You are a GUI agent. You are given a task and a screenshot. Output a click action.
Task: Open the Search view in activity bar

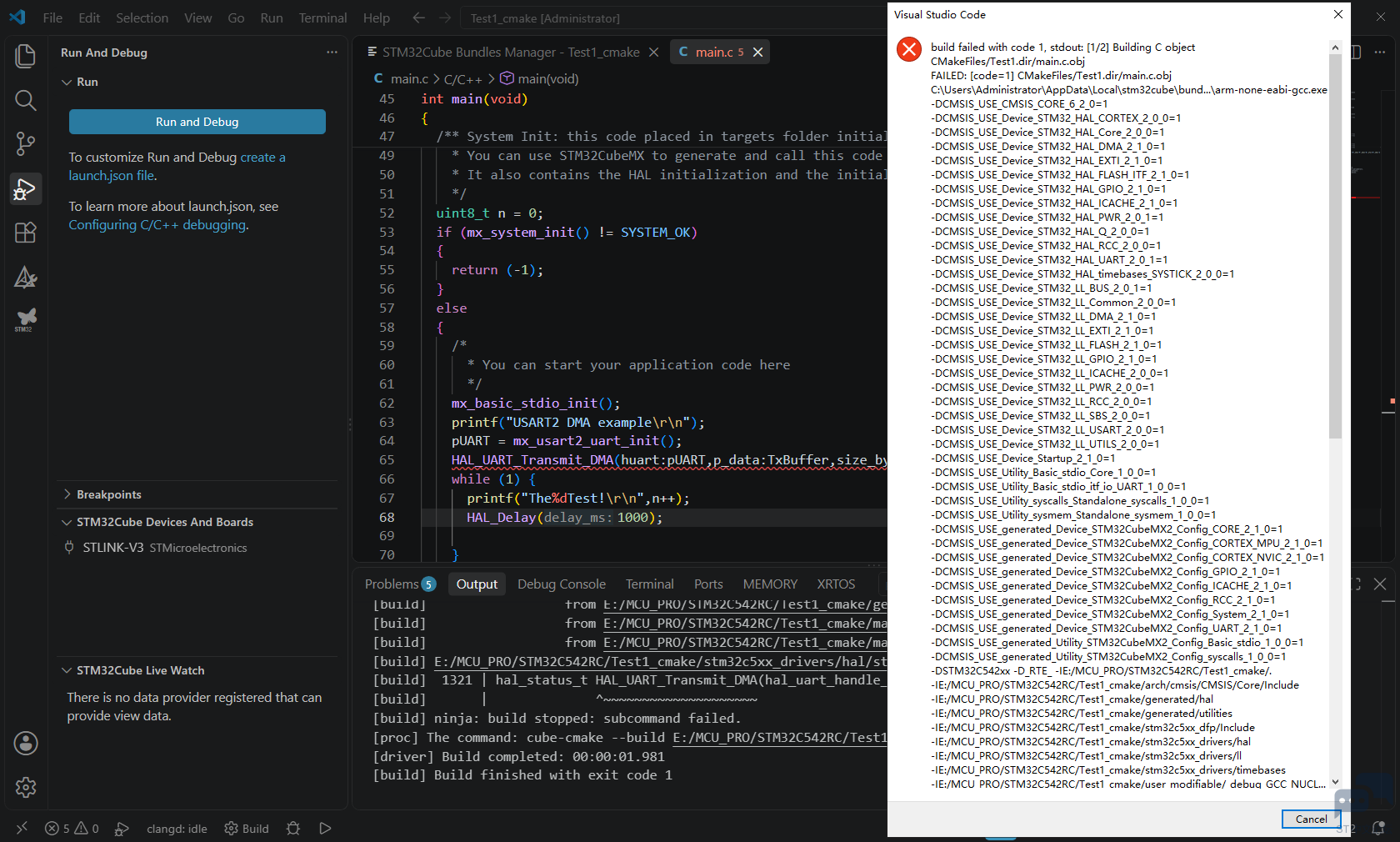(x=26, y=100)
